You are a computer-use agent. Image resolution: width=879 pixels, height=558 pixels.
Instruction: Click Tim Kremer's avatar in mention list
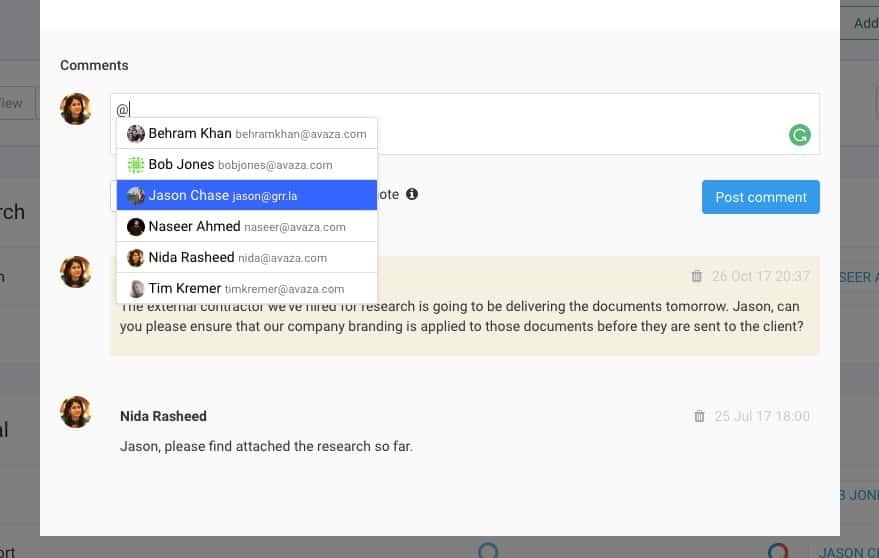coord(136,289)
